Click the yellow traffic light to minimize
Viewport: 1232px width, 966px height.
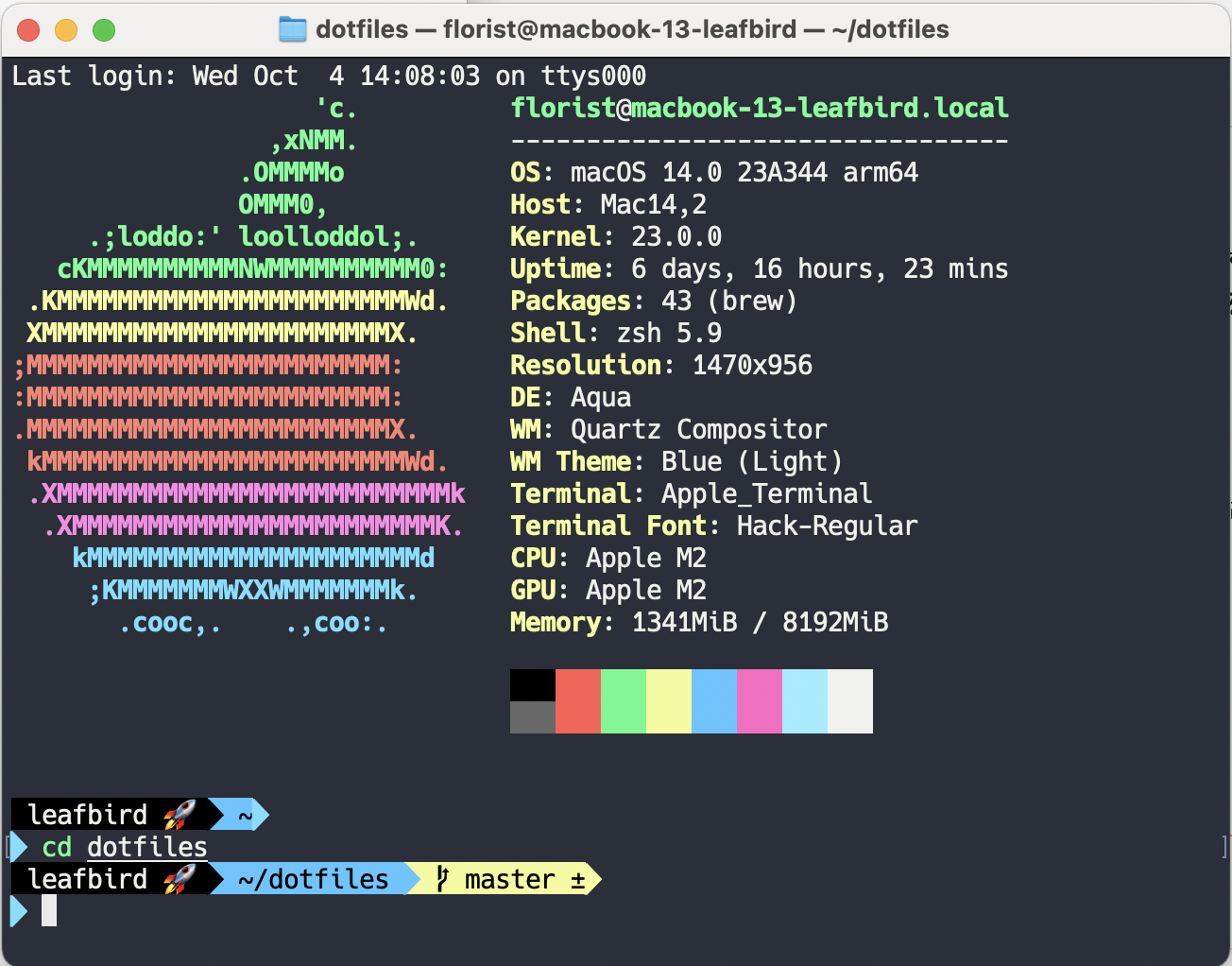[x=66, y=30]
